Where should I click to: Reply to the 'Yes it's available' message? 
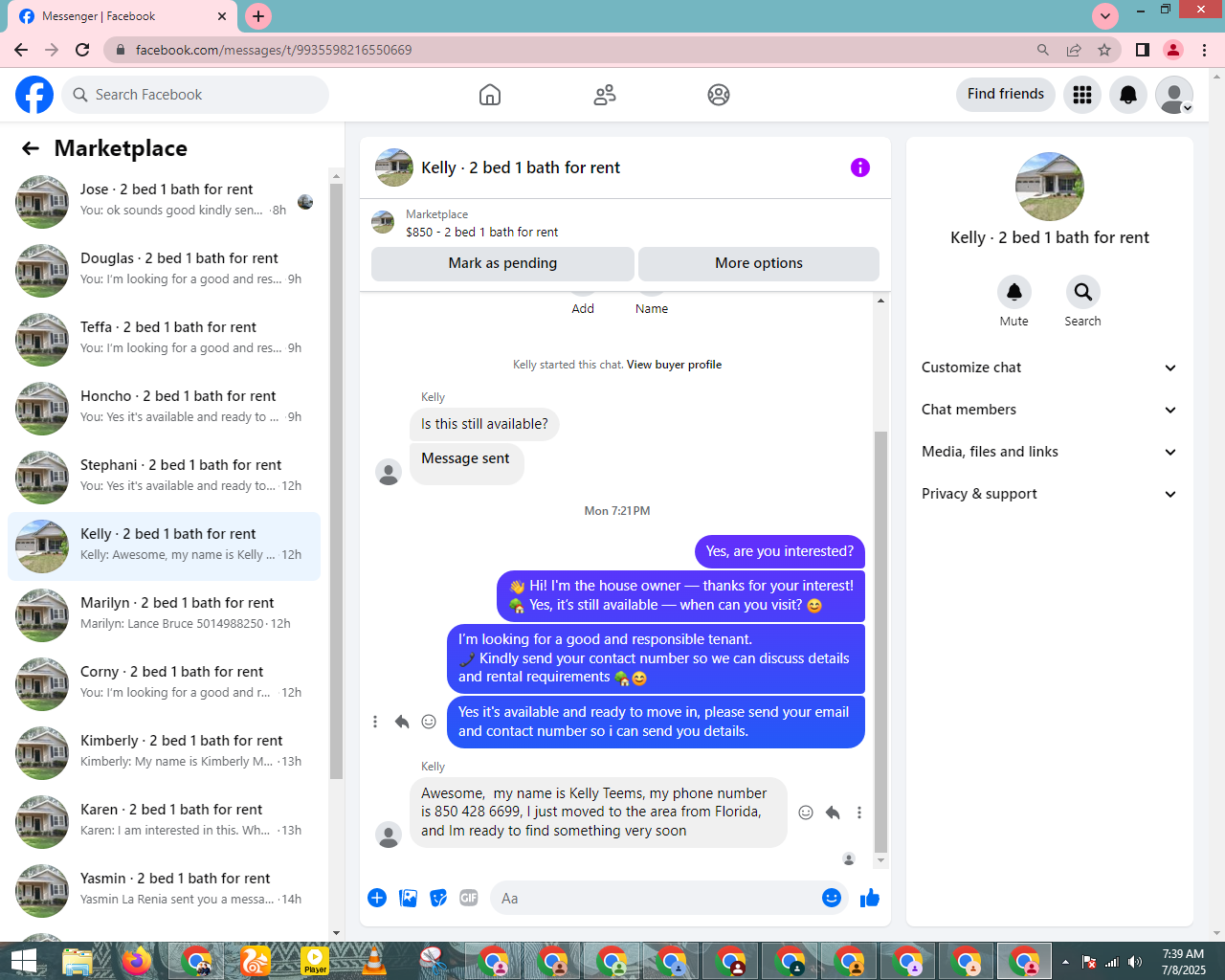(402, 722)
